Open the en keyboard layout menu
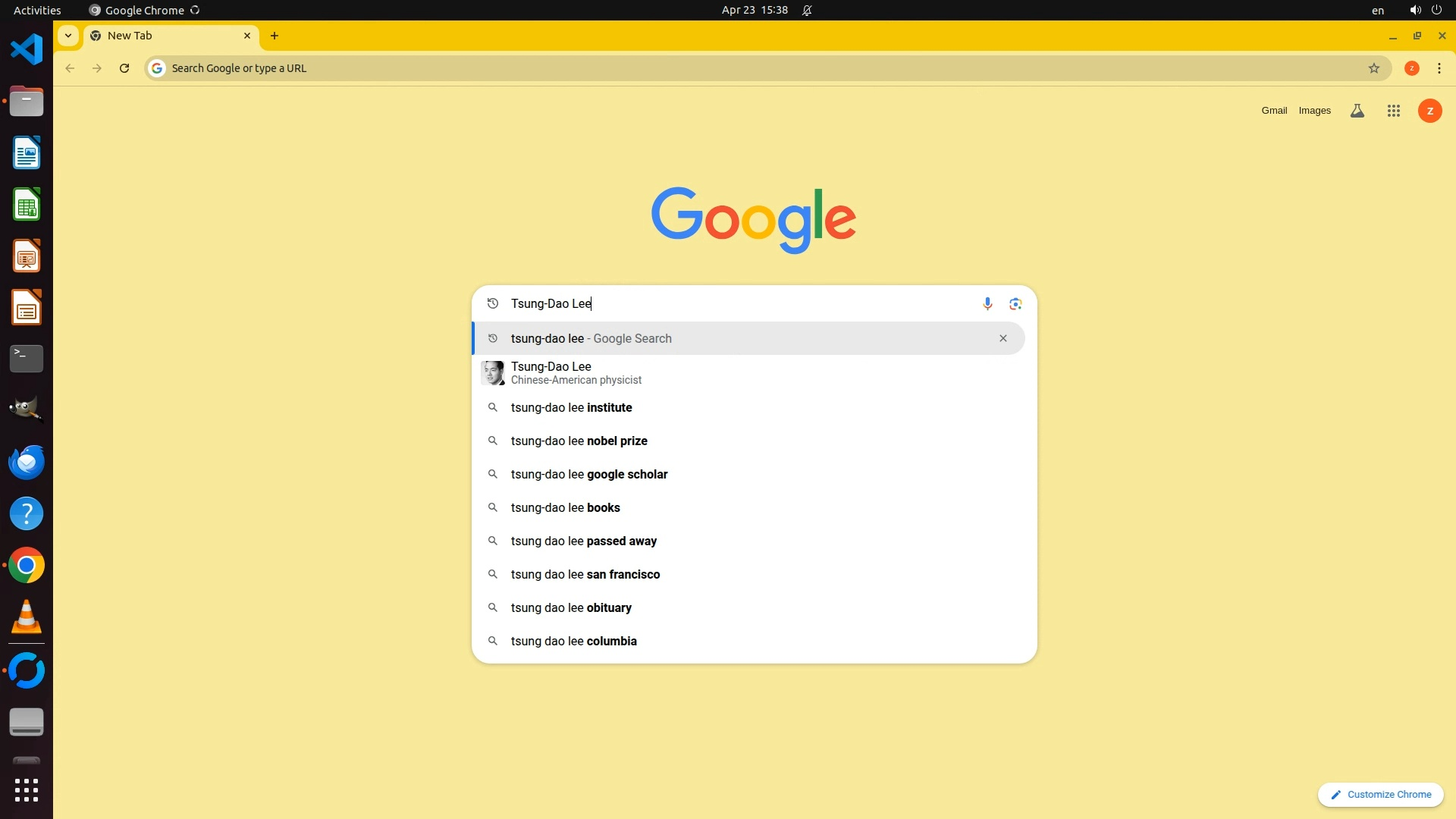The height and width of the screenshot is (819, 1456). pos(1377,11)
